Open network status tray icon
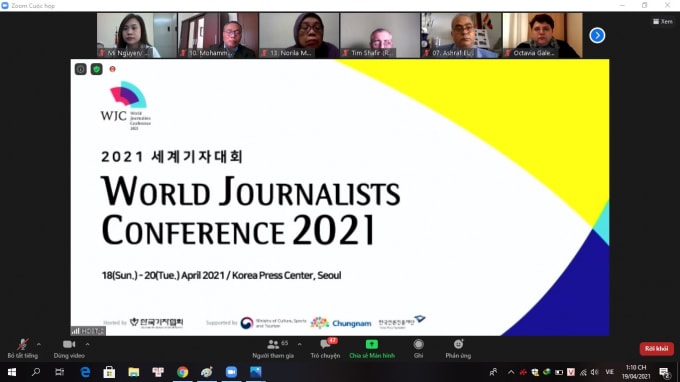 (583, 372)
